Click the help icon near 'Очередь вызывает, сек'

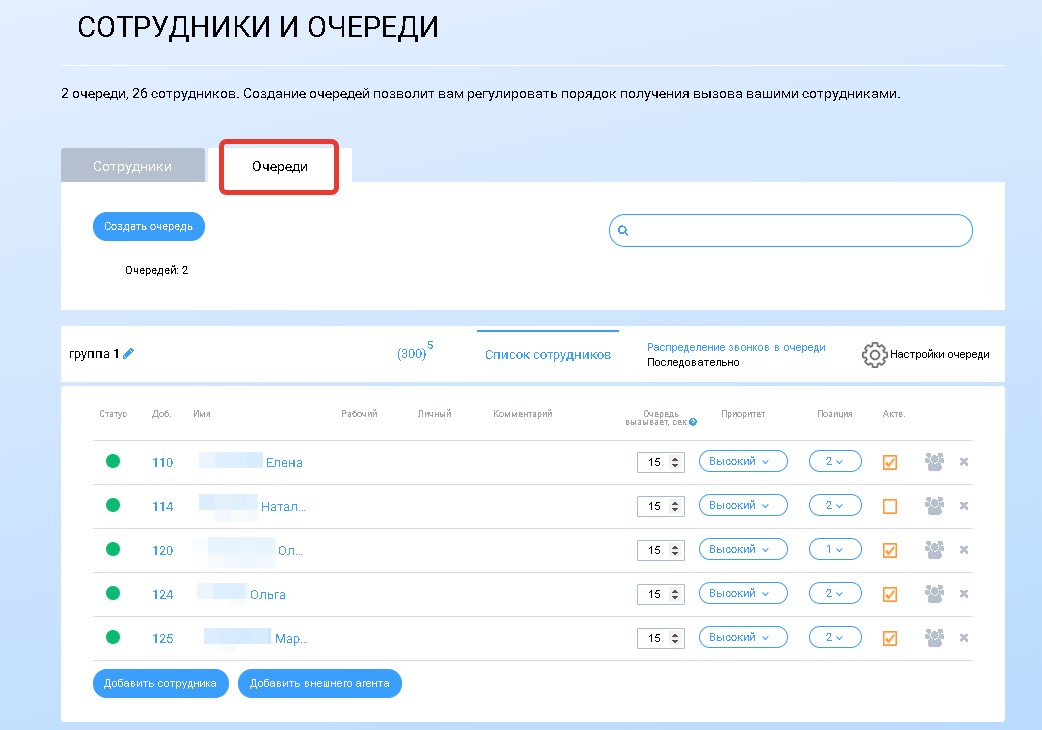693,422
